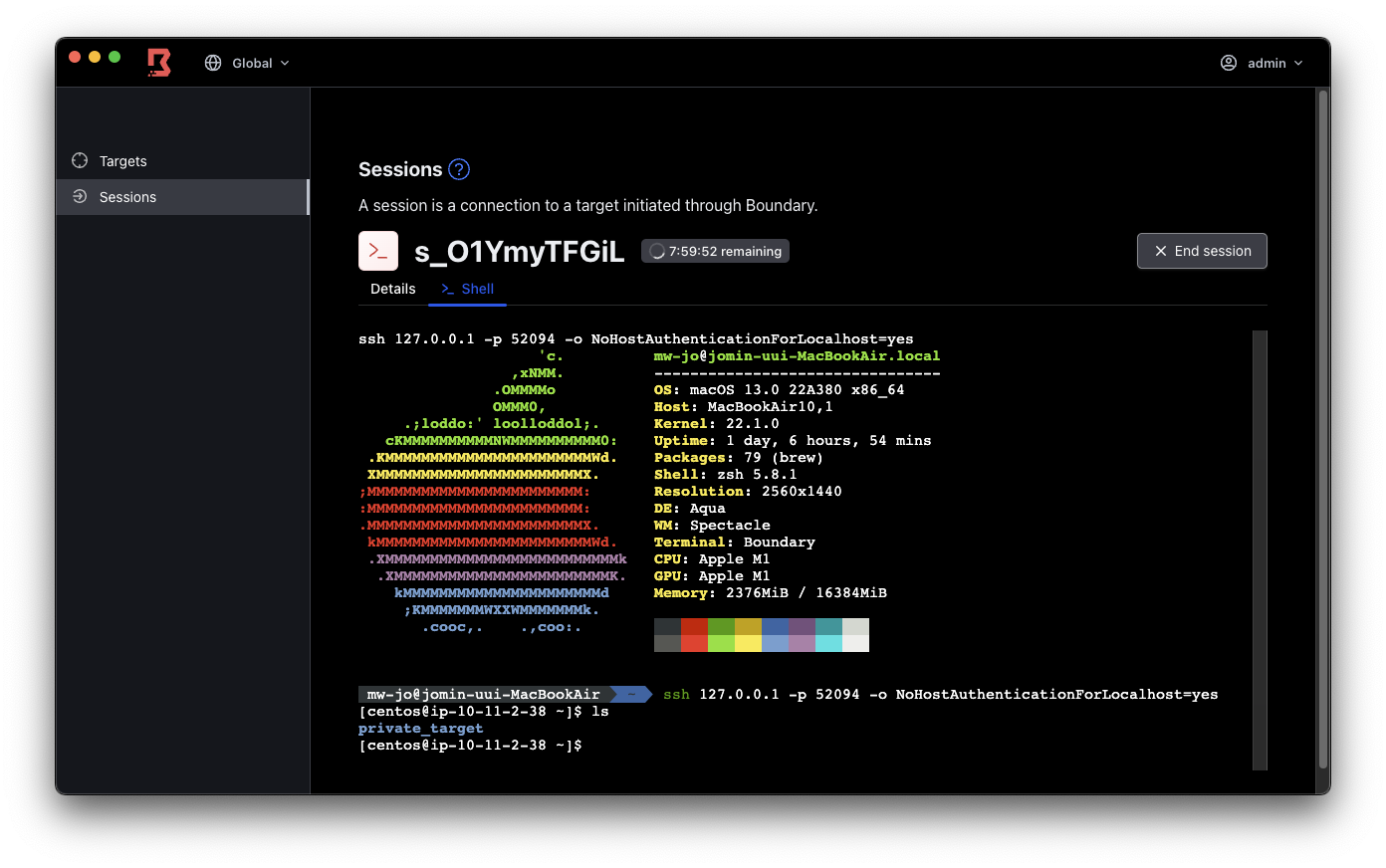
Task: Click the session ID s_O1YmyTFGiL heading
Action: tap(520, 252)
